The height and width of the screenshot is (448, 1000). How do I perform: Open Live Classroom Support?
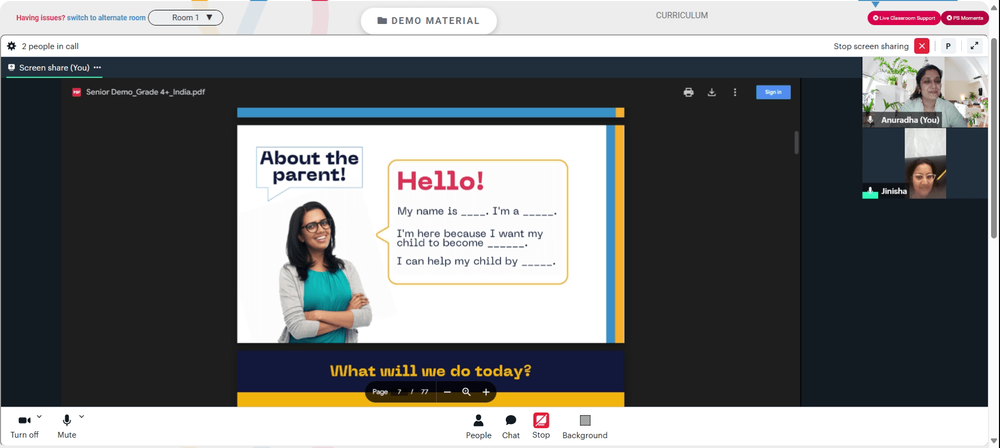tap(904, 18)
